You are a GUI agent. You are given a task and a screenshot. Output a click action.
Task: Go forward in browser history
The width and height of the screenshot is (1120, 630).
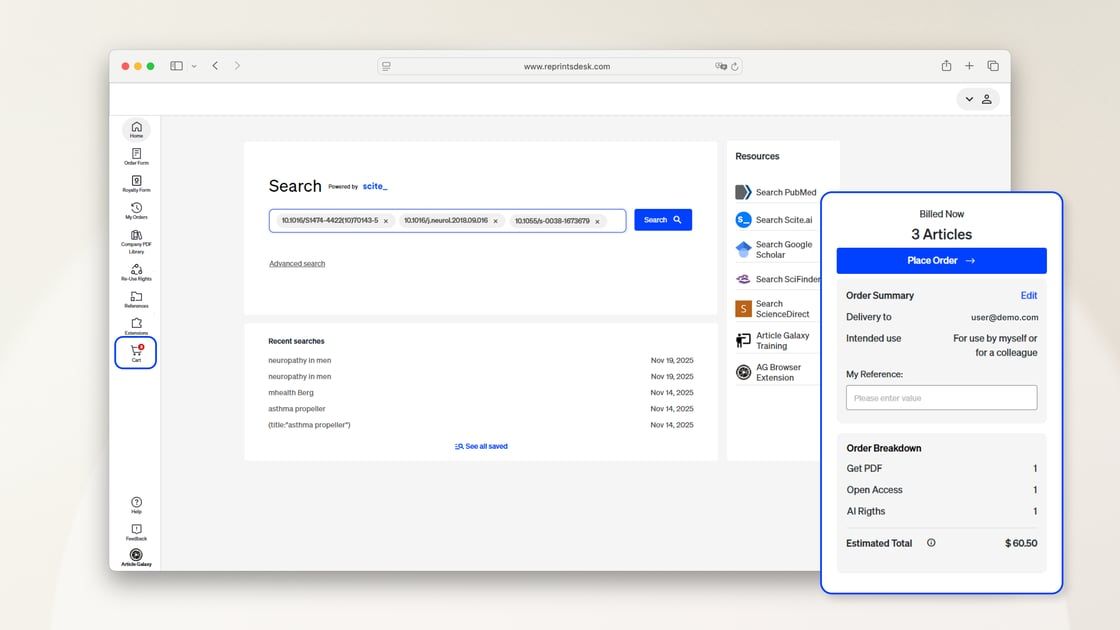click(237, 66)
